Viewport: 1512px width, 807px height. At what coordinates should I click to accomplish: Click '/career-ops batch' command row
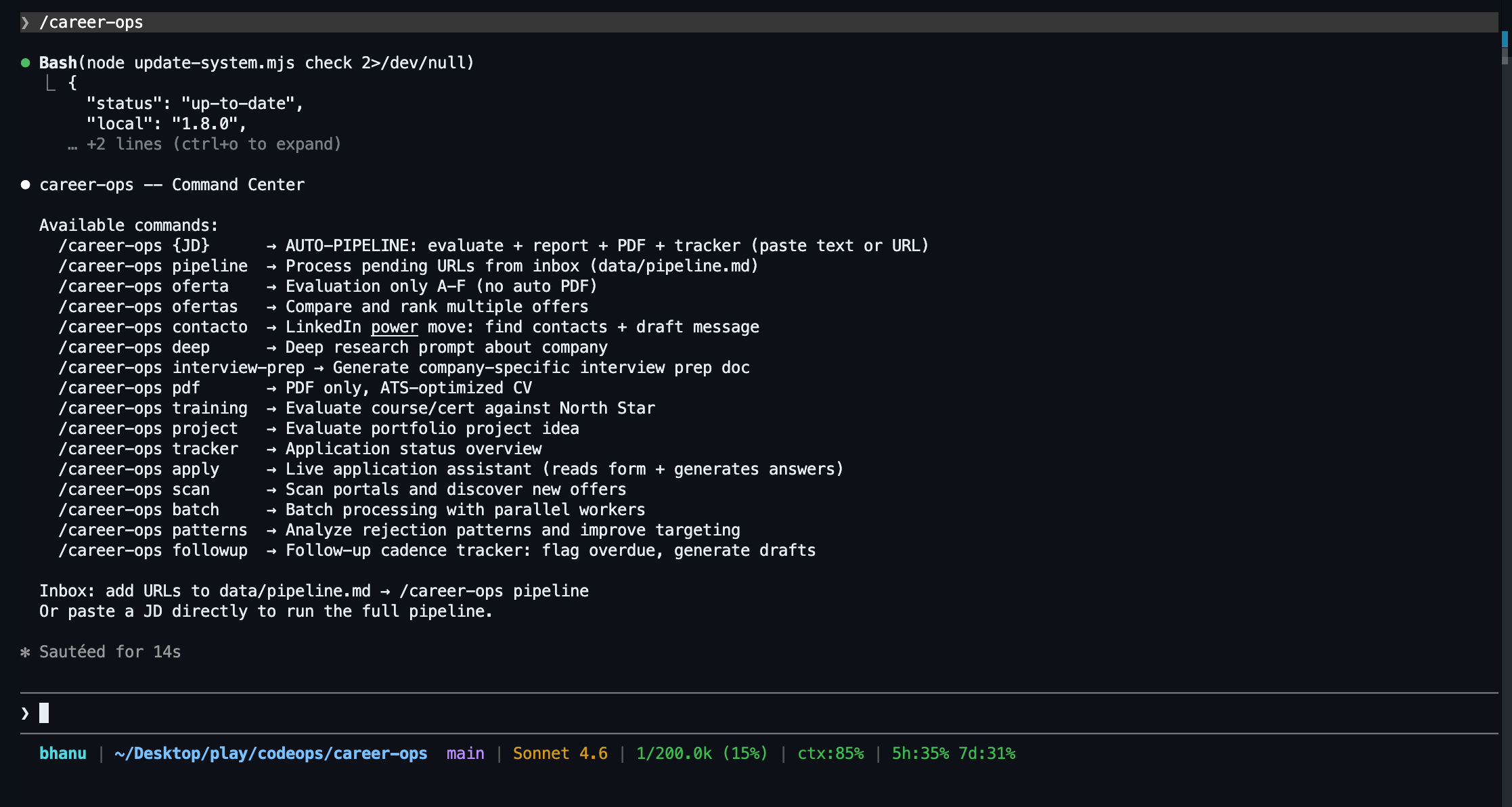pos(352,510)
